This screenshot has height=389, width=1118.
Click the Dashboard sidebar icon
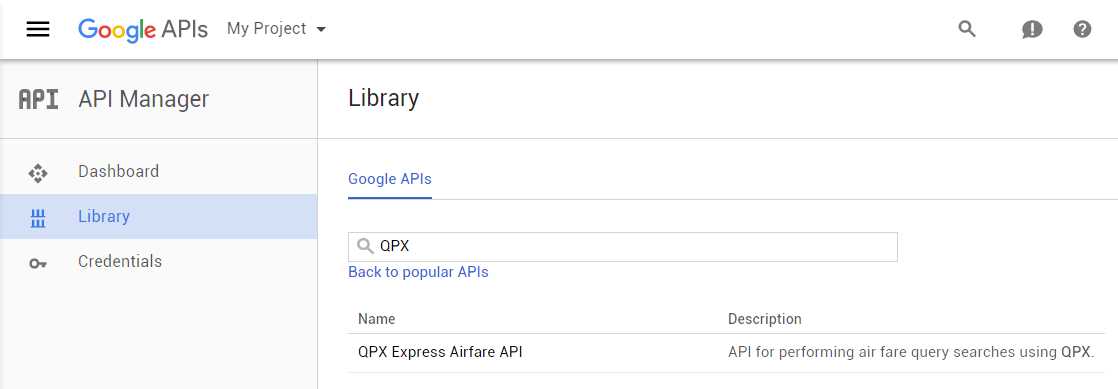pyautogui.click(x=38, y=172)
